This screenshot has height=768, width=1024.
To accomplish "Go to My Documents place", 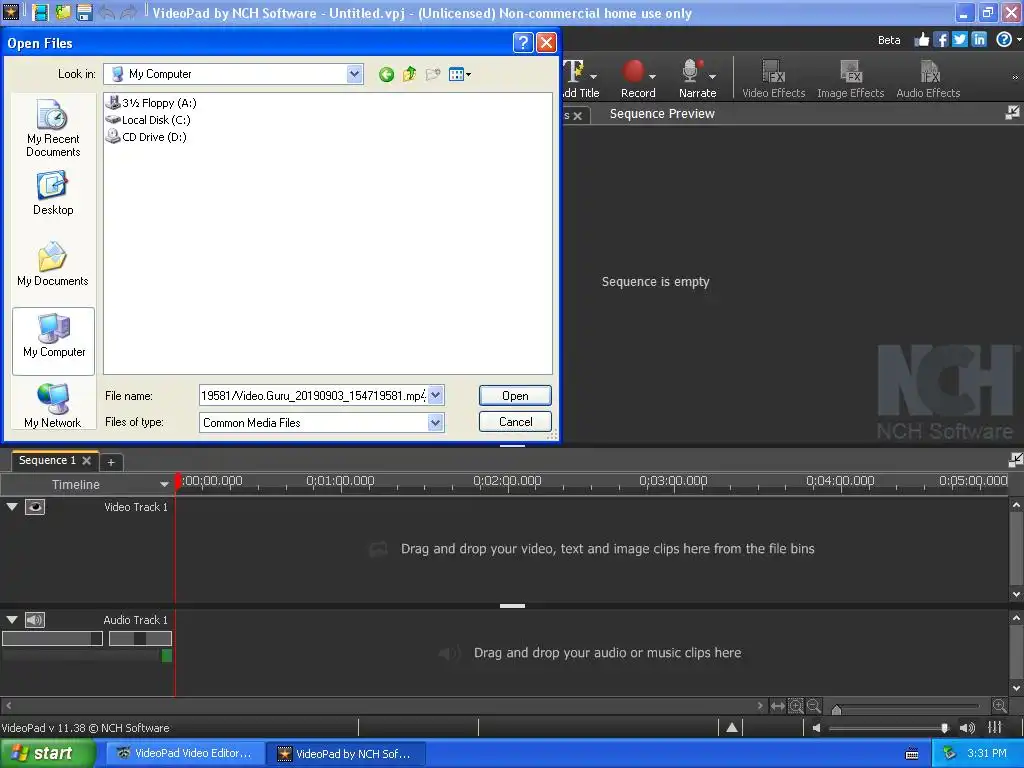I will click(x=53, y=264).
